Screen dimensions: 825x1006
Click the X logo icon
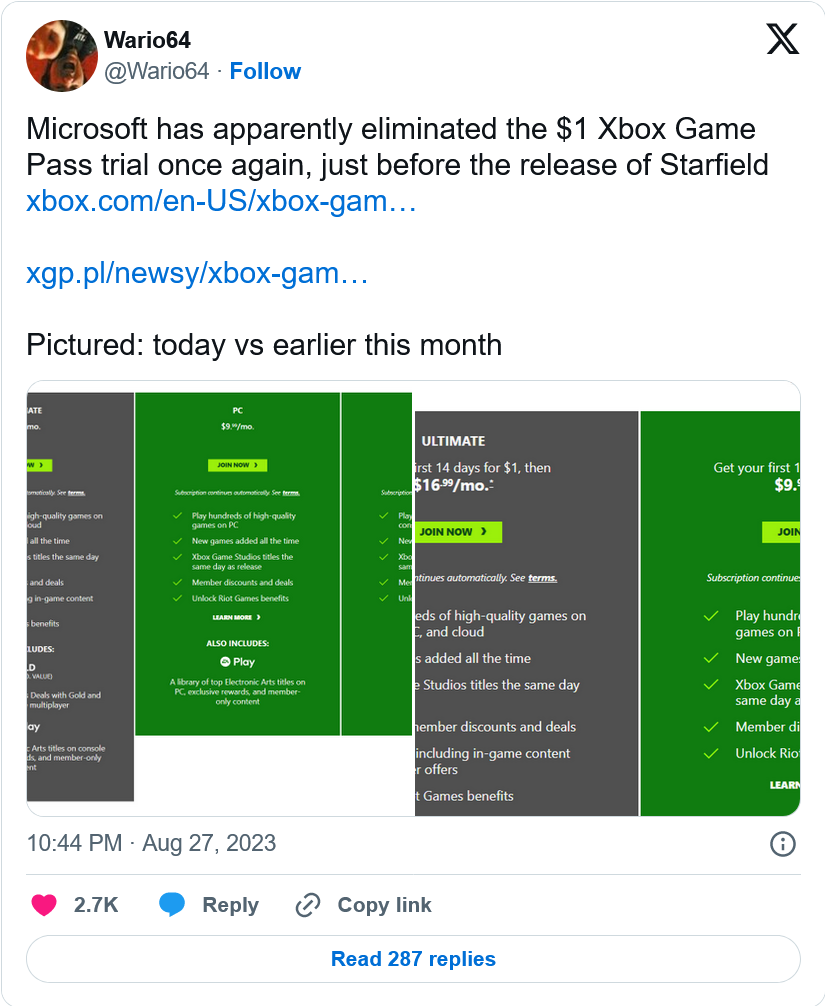click(782, 39)
